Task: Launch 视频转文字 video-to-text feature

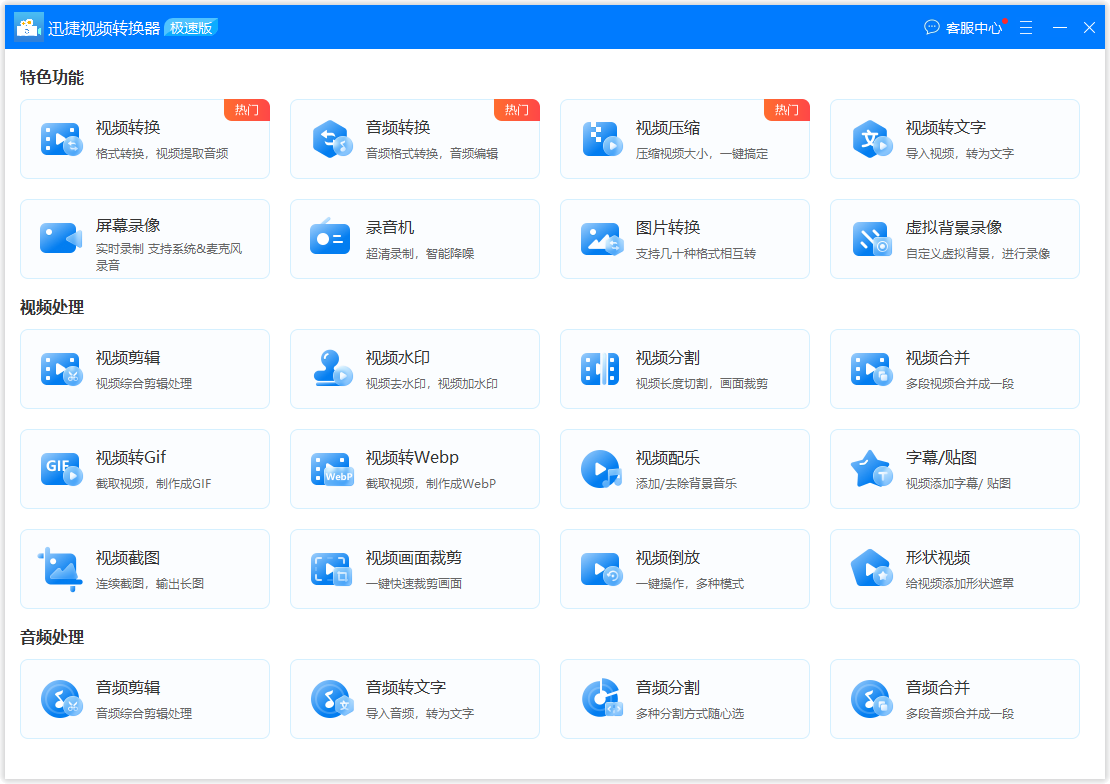Action: [x=954, y=140]
